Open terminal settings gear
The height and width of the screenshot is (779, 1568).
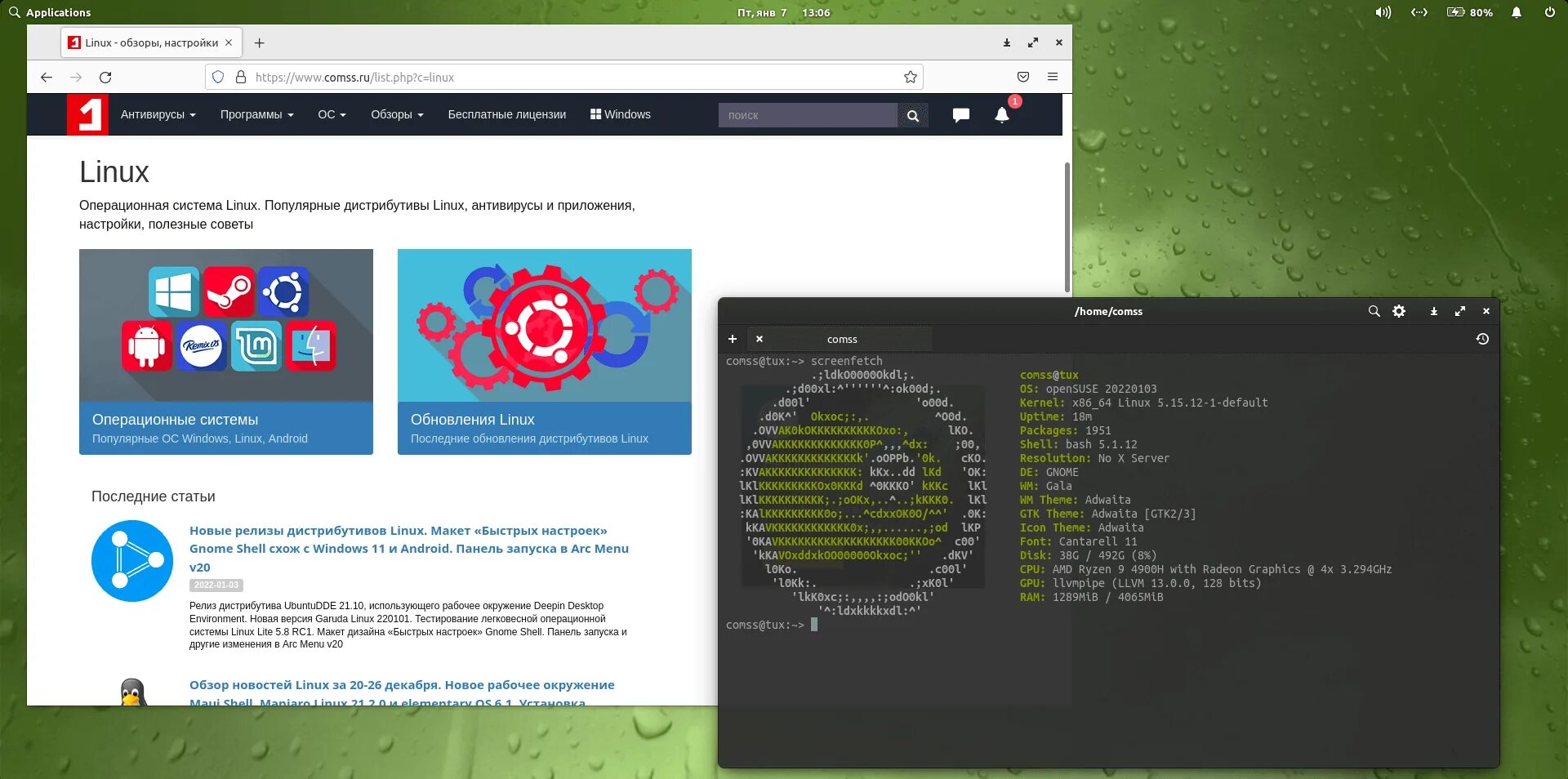(x=1399, y=311)
